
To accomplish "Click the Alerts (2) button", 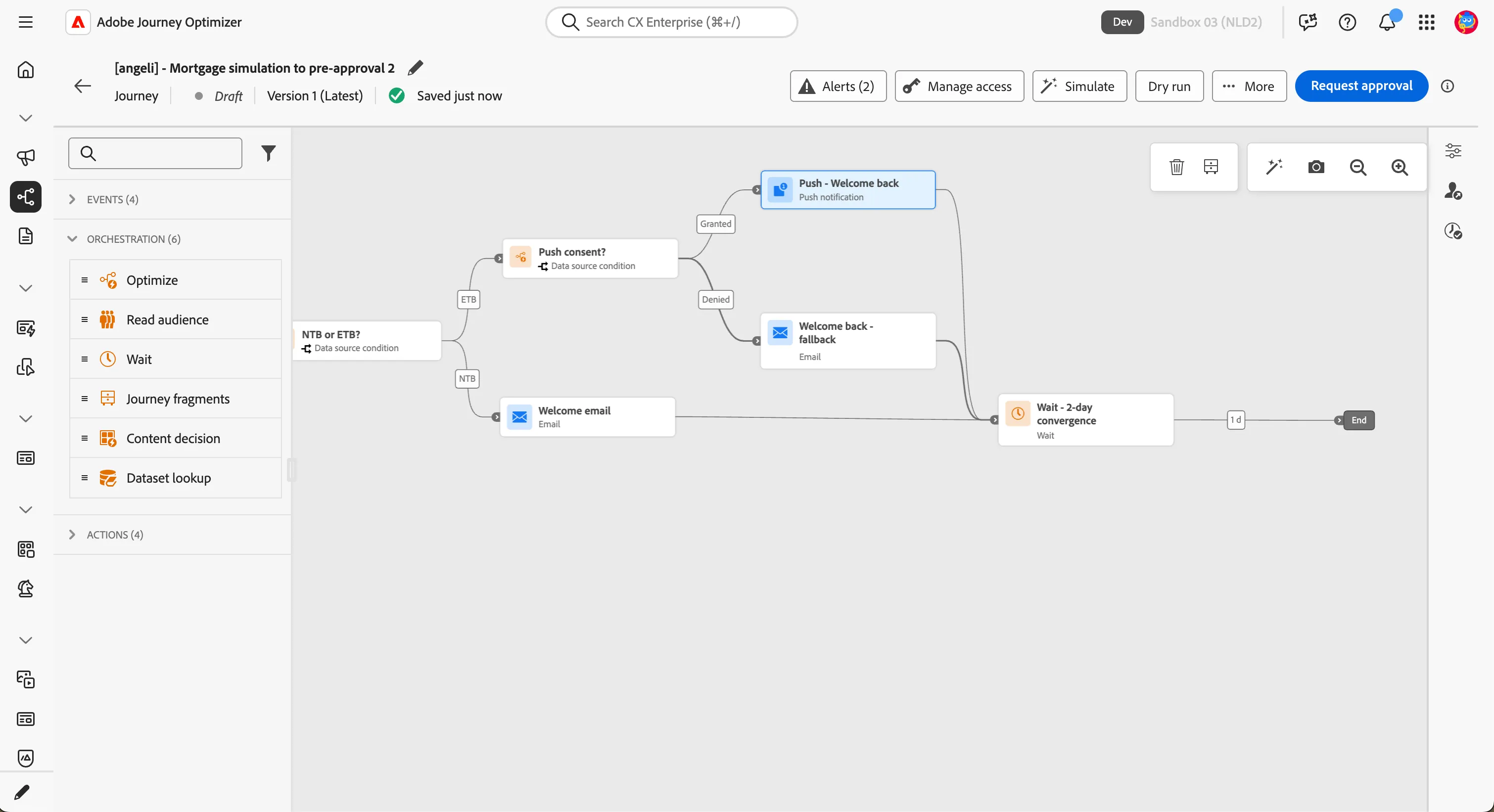I will click(x=838, y=87).
